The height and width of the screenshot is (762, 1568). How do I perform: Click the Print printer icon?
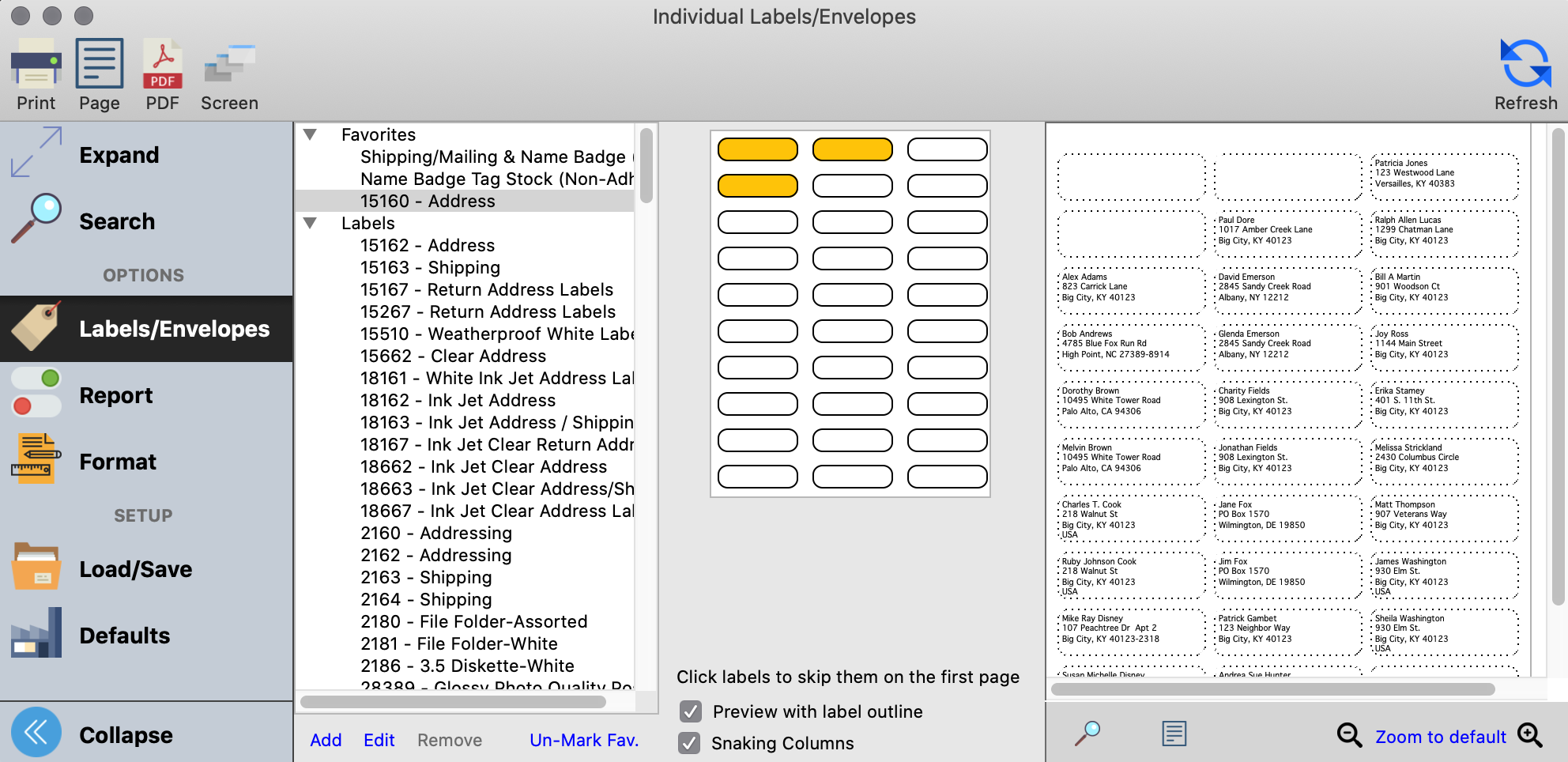click(x=36, y=63)
